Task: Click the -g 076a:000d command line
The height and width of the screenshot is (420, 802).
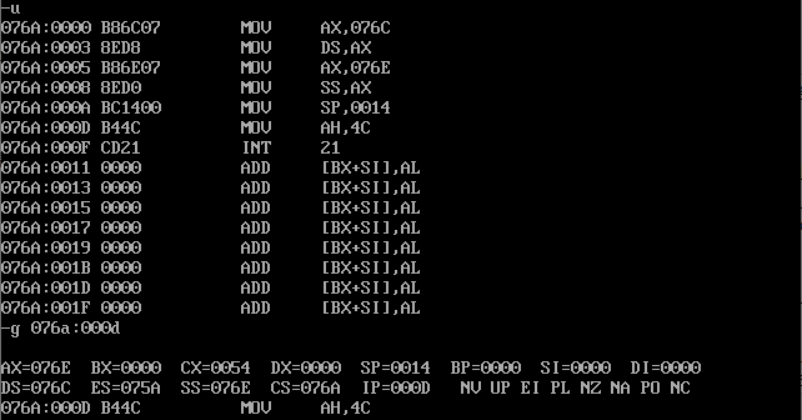Action: click(60, 328)
